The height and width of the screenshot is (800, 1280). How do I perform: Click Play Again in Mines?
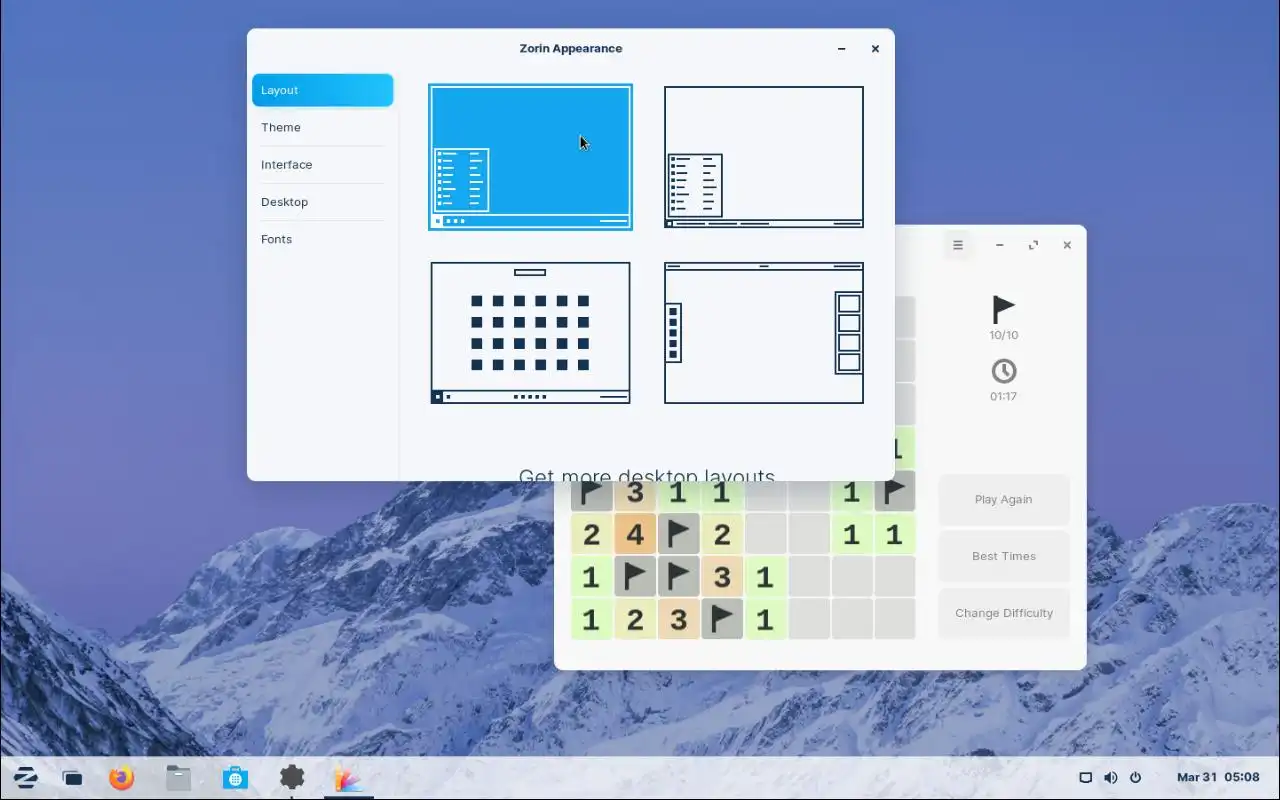[x=1004, y=499]
